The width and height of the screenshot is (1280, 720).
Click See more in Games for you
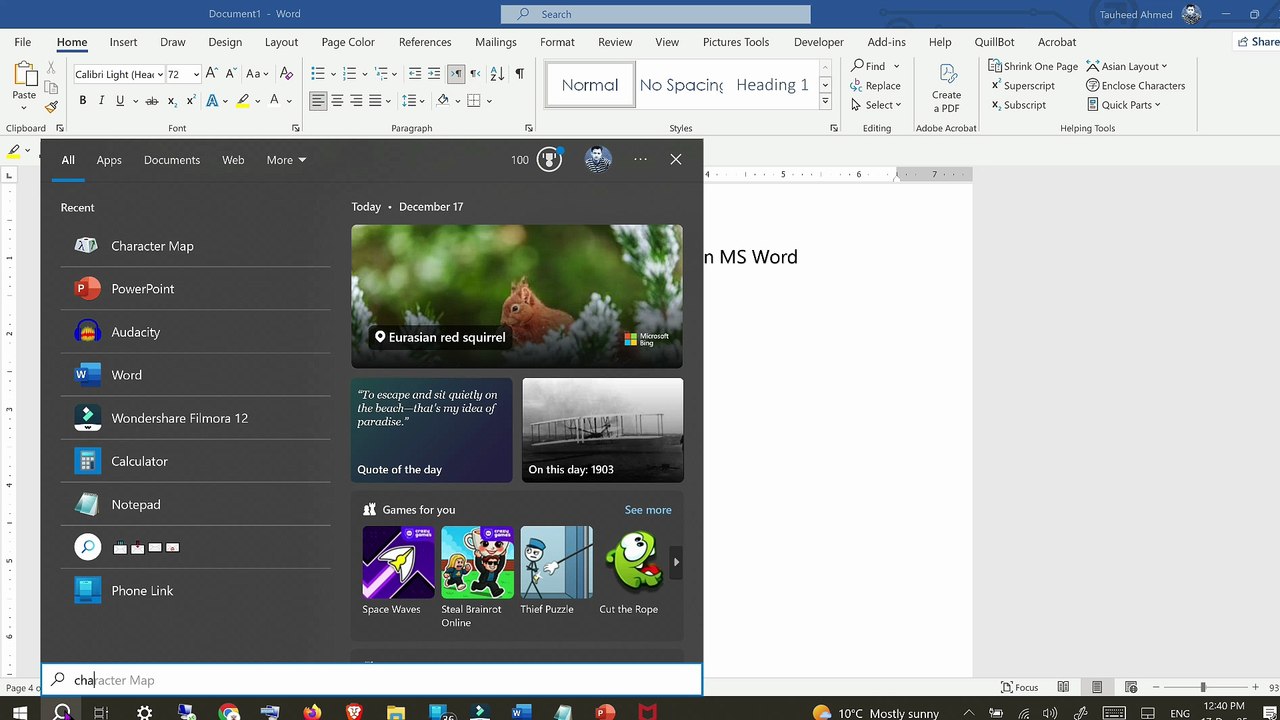(648, 510)
